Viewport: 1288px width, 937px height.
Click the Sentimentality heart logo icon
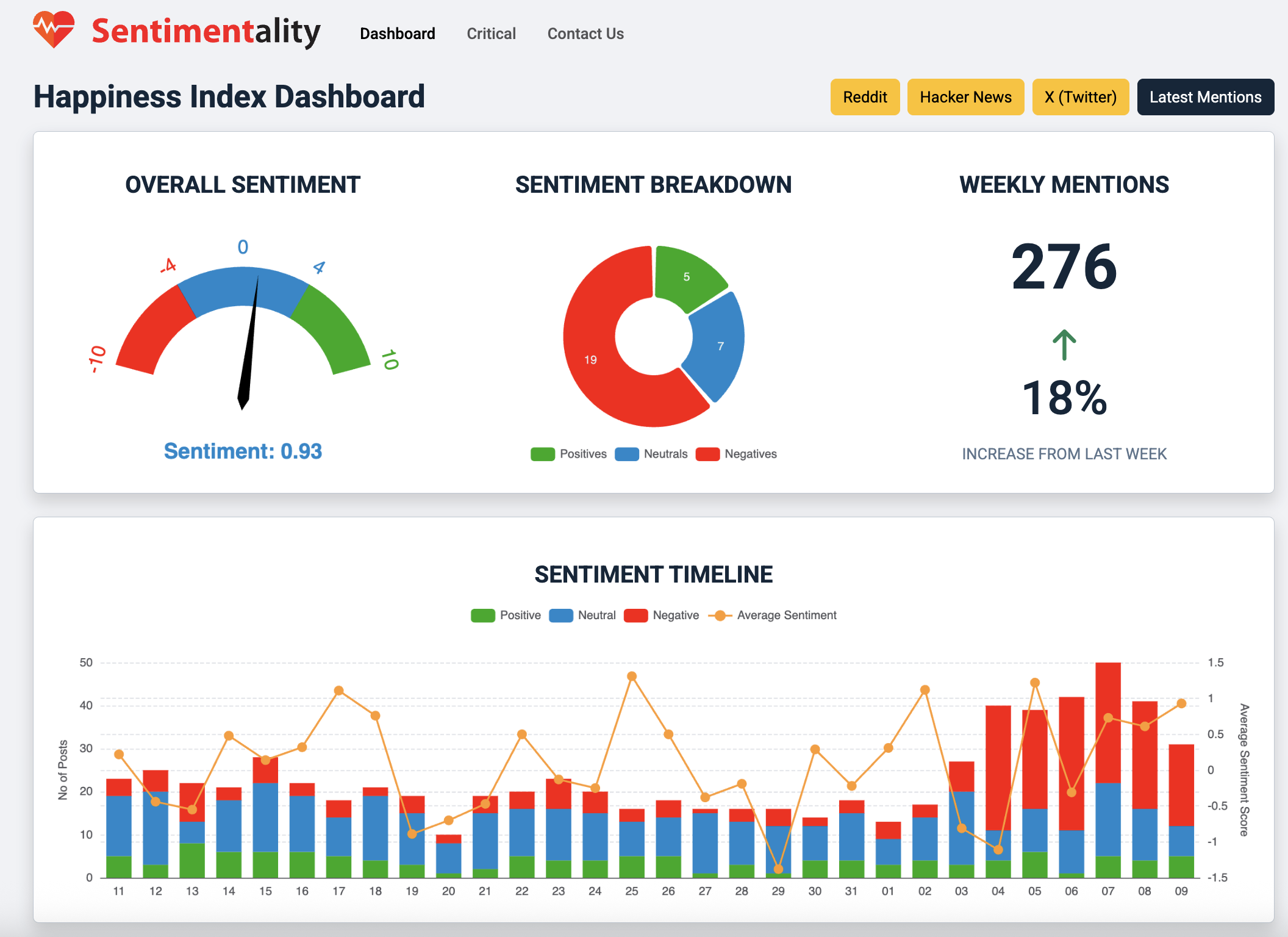(54, 30)
